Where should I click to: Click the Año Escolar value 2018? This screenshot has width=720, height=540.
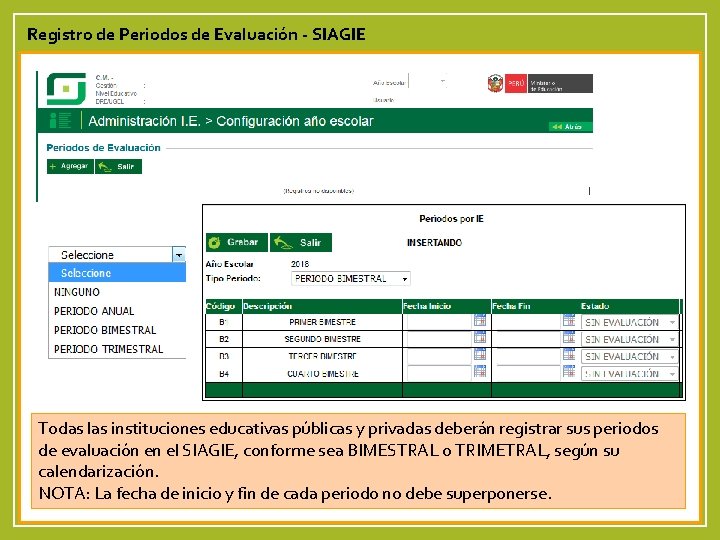[x=300, y=264]
